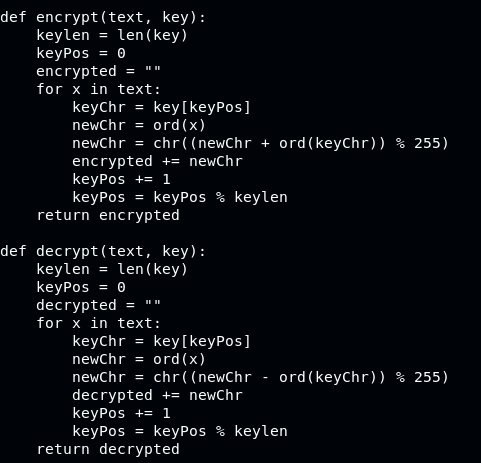Image resolution: width=481 pixels, height=463 pixels.
Task: Click the second 'for x in text:' loop
Action: pos(99,323)
